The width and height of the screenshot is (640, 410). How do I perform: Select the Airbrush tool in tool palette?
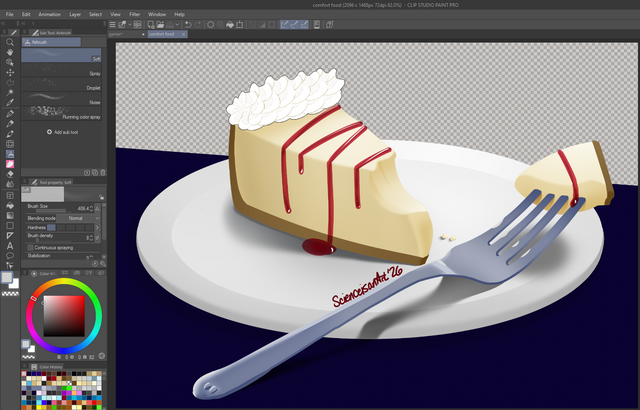[10, 154]
